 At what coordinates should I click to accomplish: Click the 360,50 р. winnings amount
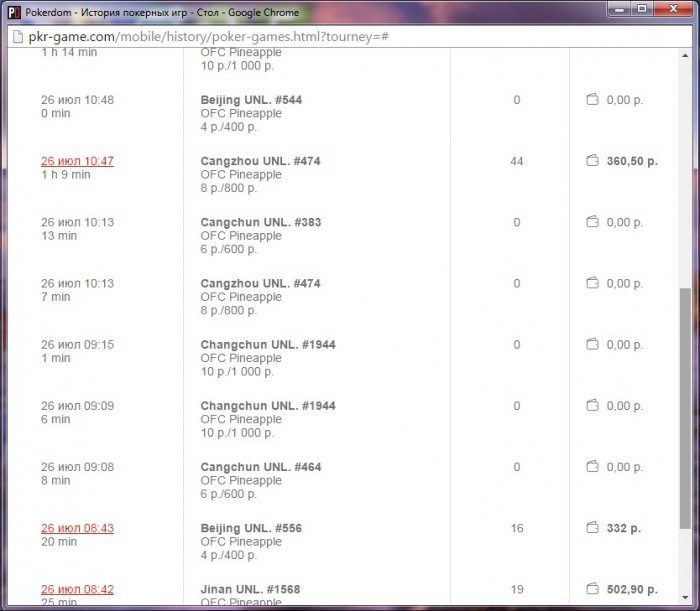pyautogui.click(x=632, y=161)
